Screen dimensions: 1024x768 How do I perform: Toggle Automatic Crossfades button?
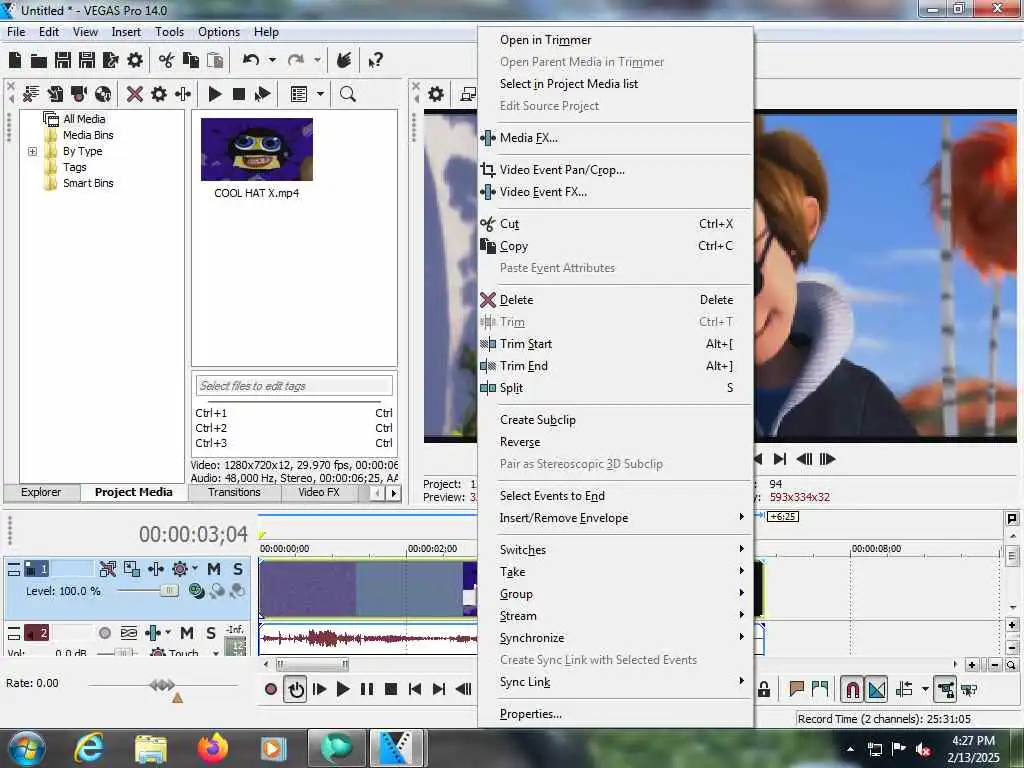[876, 689]
